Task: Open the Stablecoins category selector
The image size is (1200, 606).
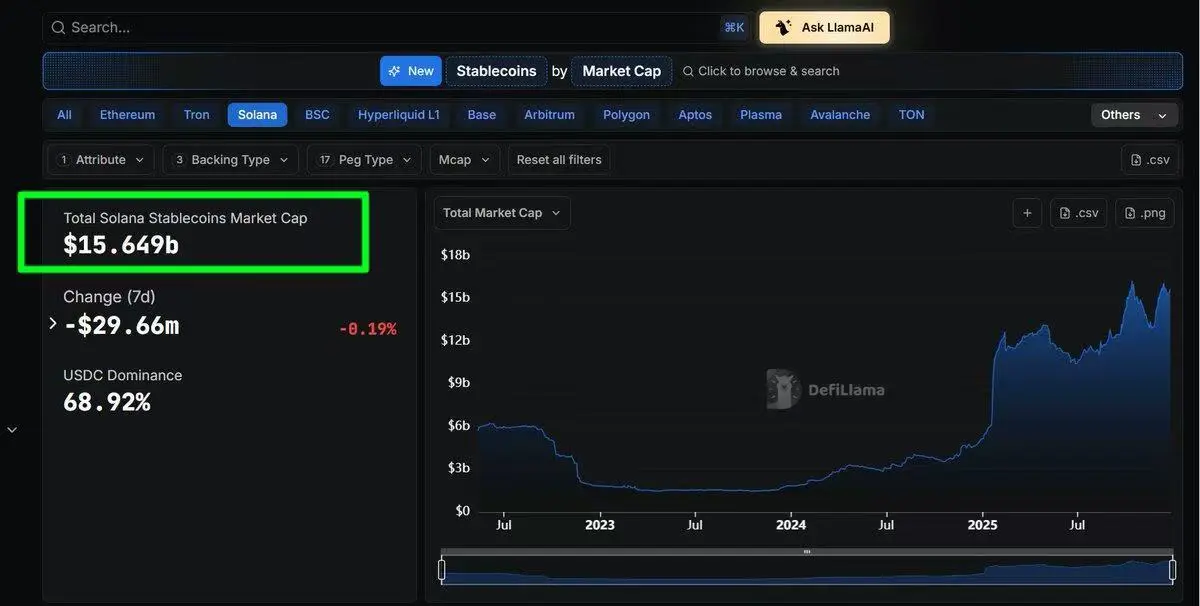Action: 496,71
